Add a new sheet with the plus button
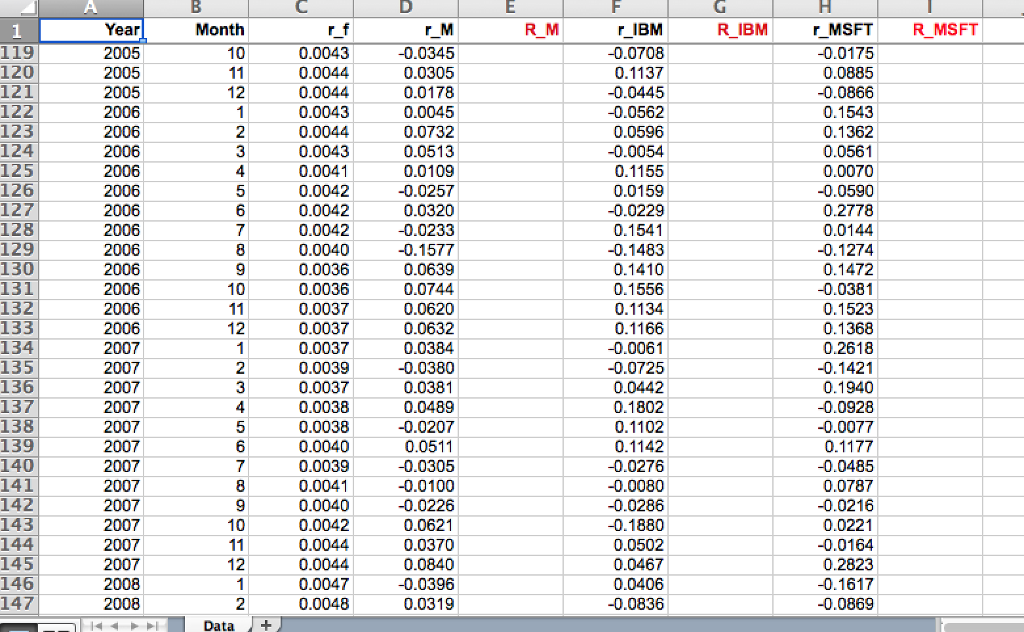 click(266, 625)
